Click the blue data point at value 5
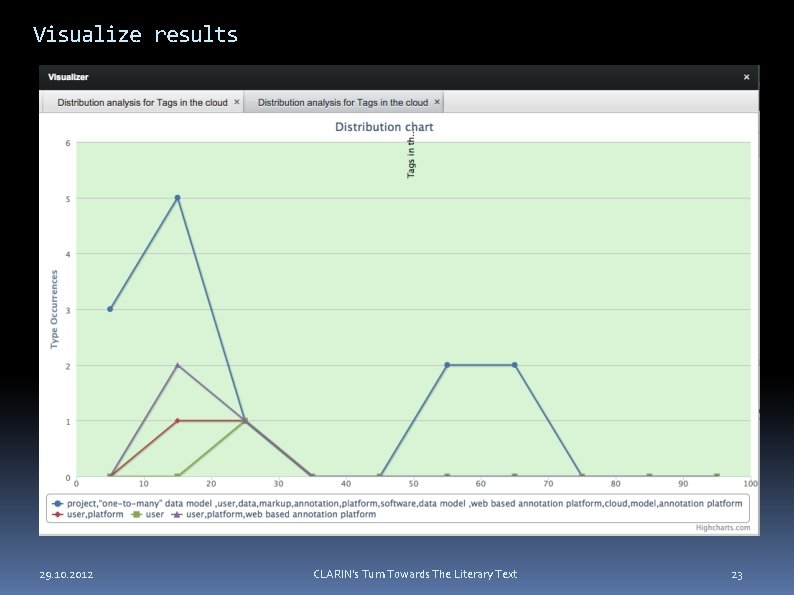 pos(177,198)
